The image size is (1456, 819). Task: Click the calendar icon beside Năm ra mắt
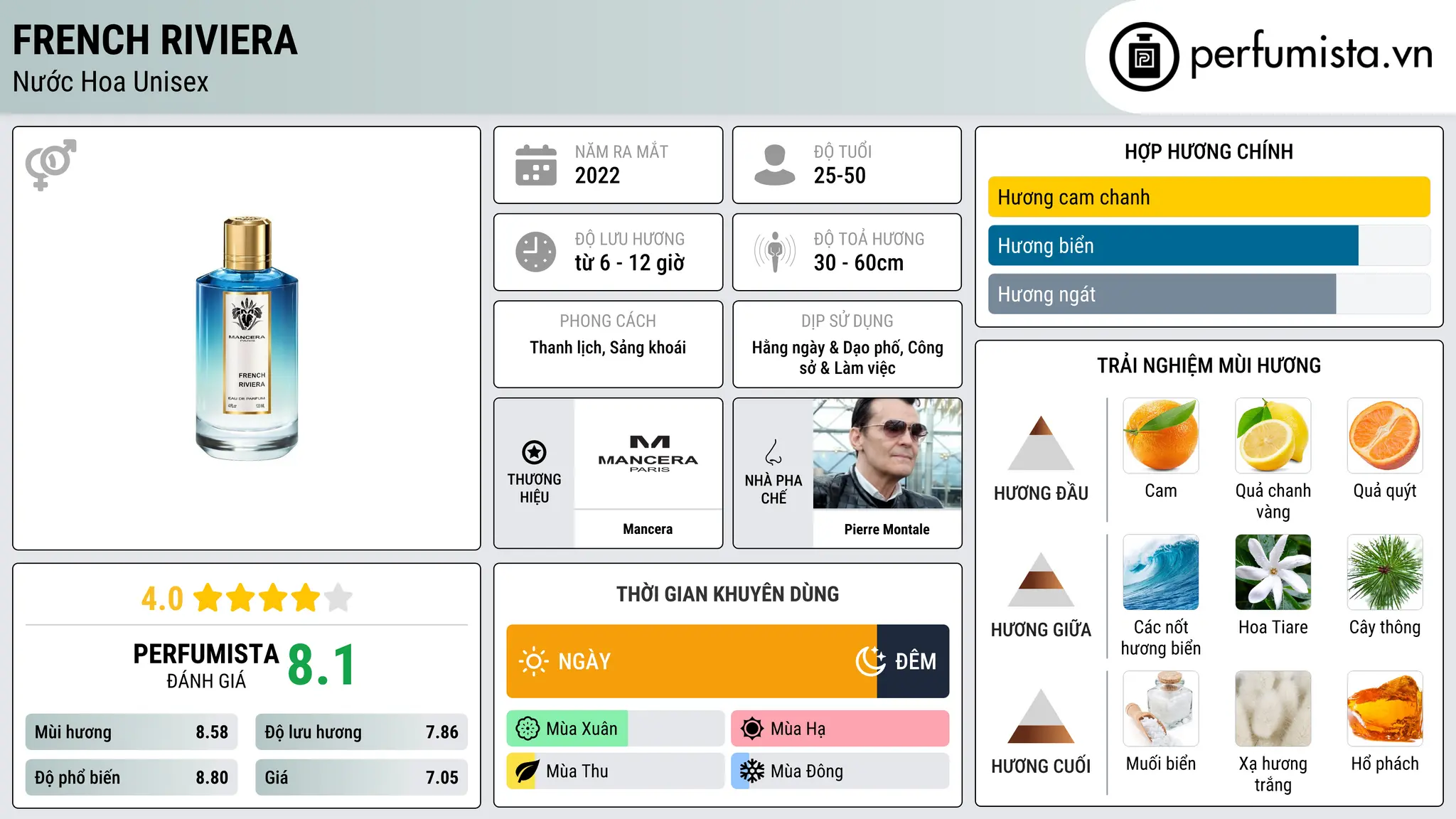[536, 165]
